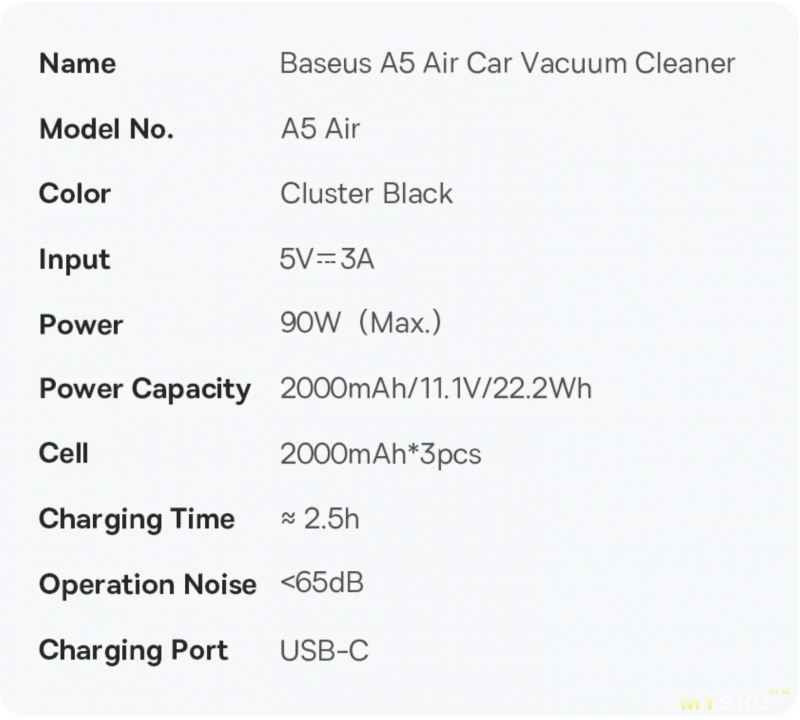Click the '90W (Max.)' power value
Viewport: 800px width, 720px height.
(x=361, y=324)
